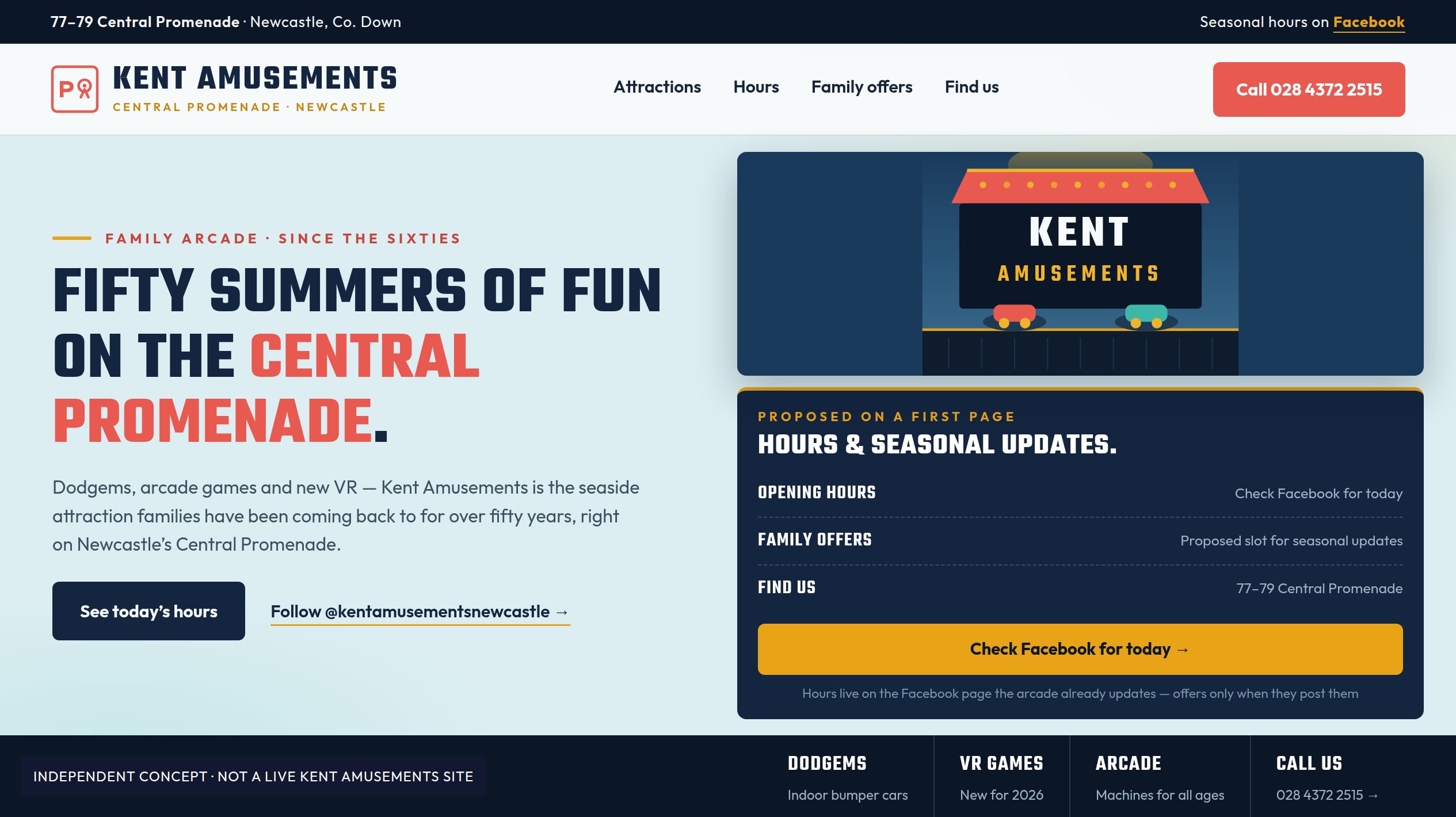
Task: Open Follow @kentamusementsnewcastle link
Action: 420,612
